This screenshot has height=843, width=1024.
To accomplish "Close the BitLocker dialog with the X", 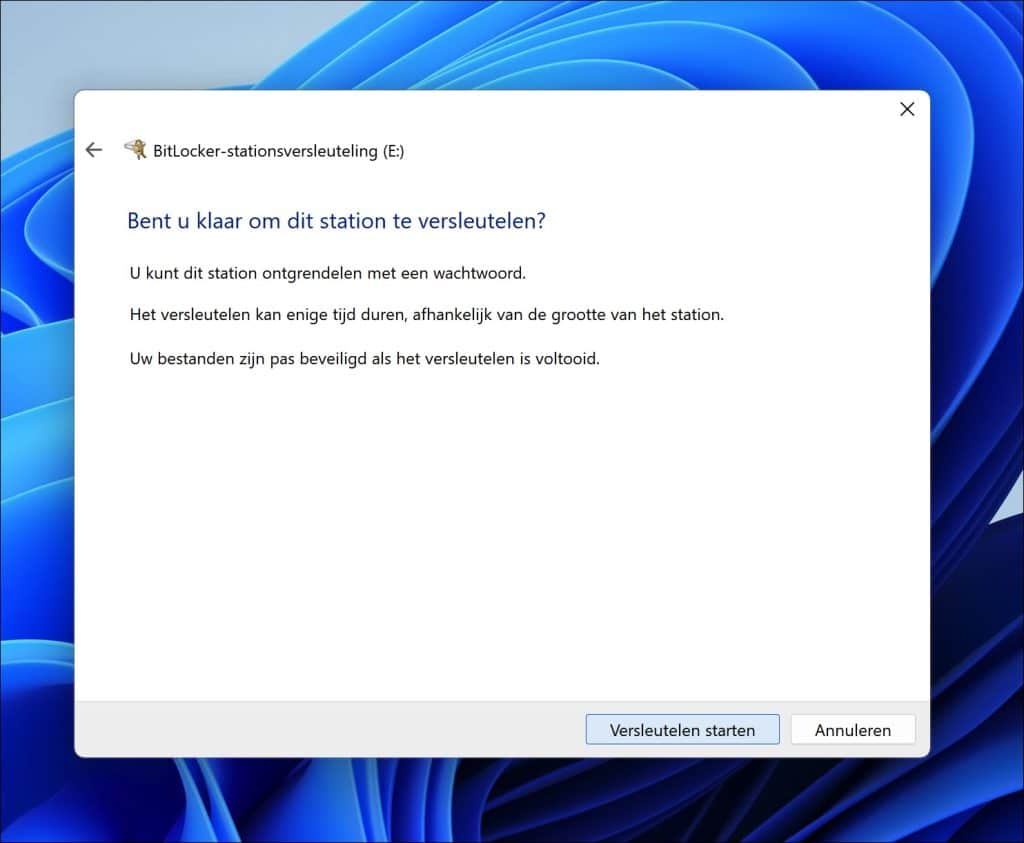I will point(907,109).
